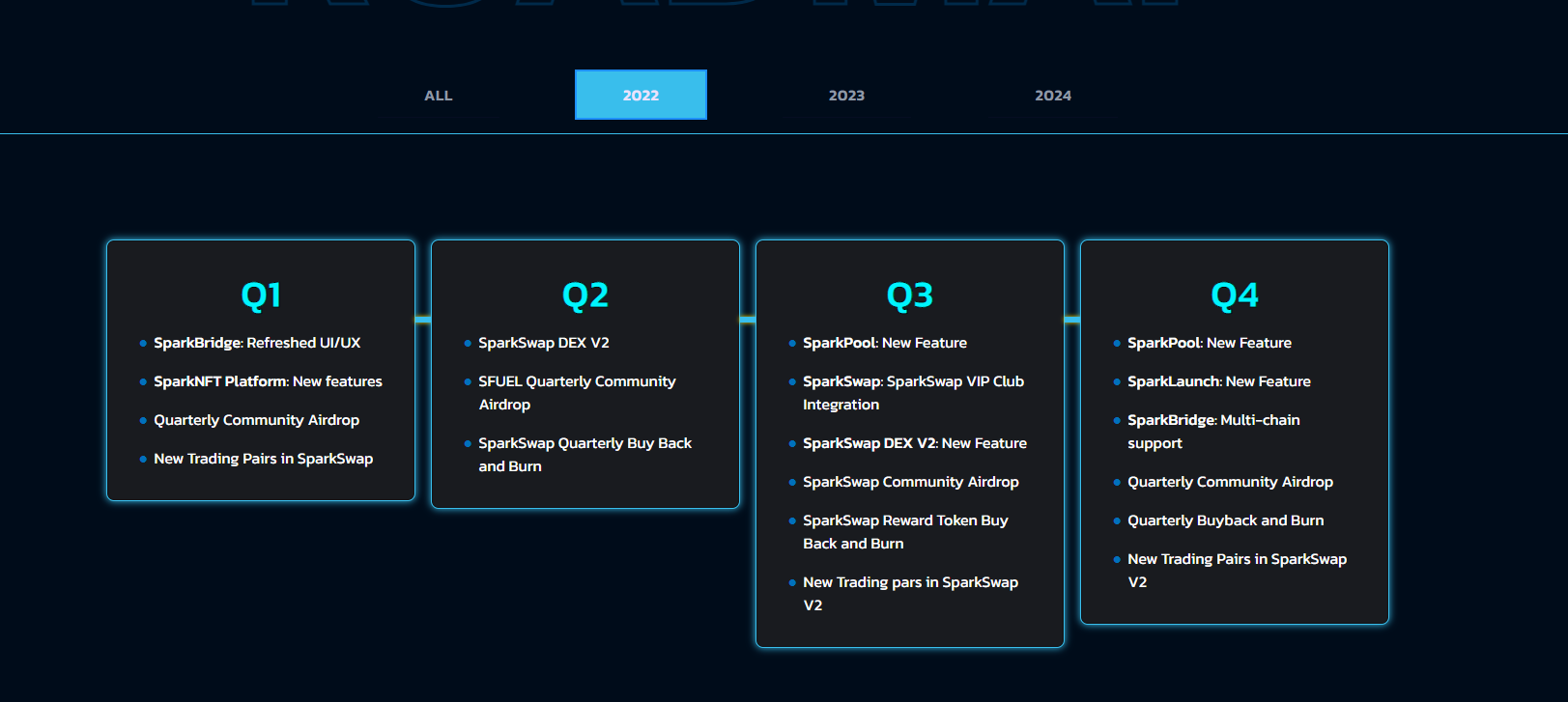Image resolution: width=1568 pixels, height=702 pixels.
Task: Click Q1 'Quarterly Community Airdrop' item
Action: point(256,420)
